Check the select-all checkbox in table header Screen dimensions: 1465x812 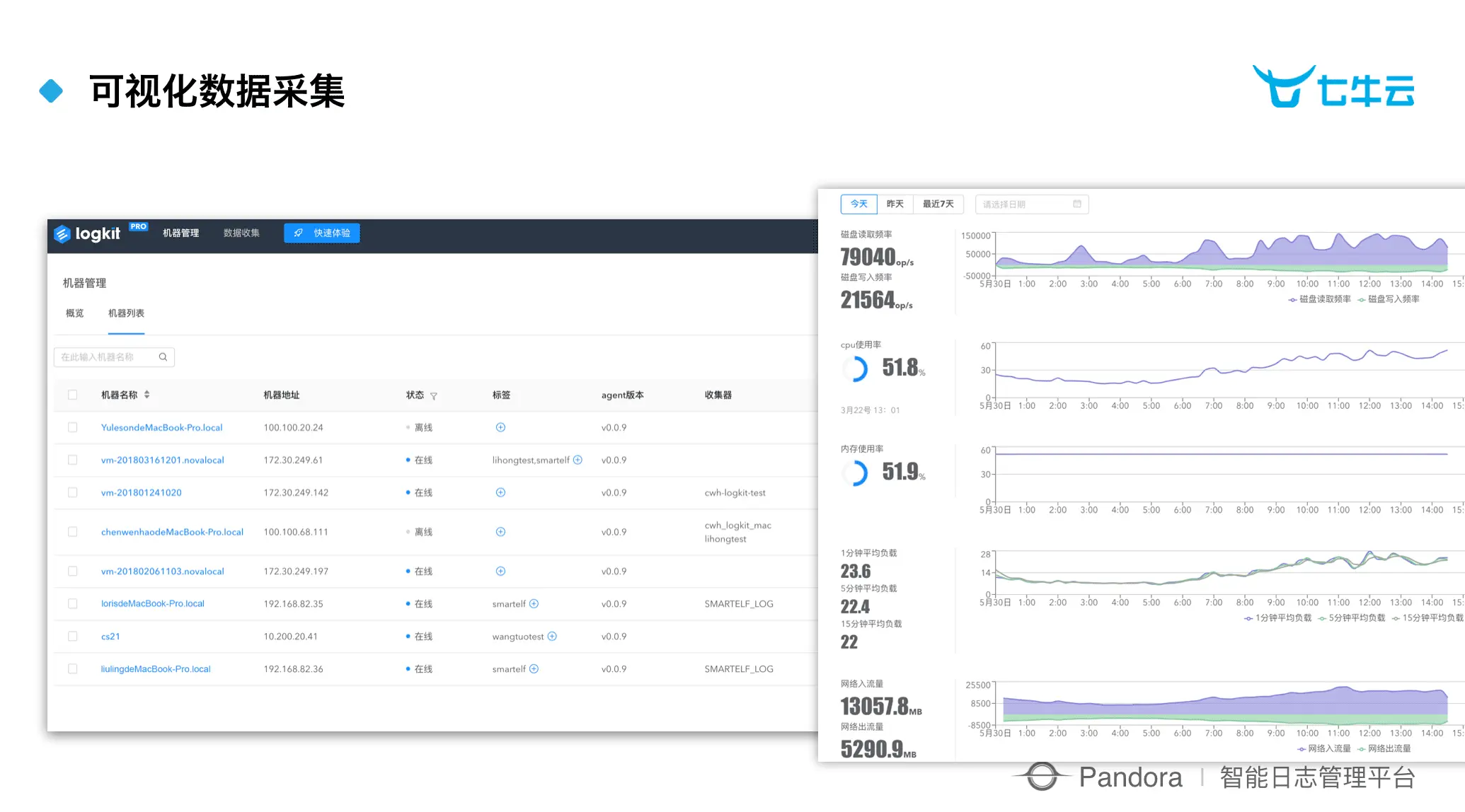pyautogui.click(x=72, y=395)
